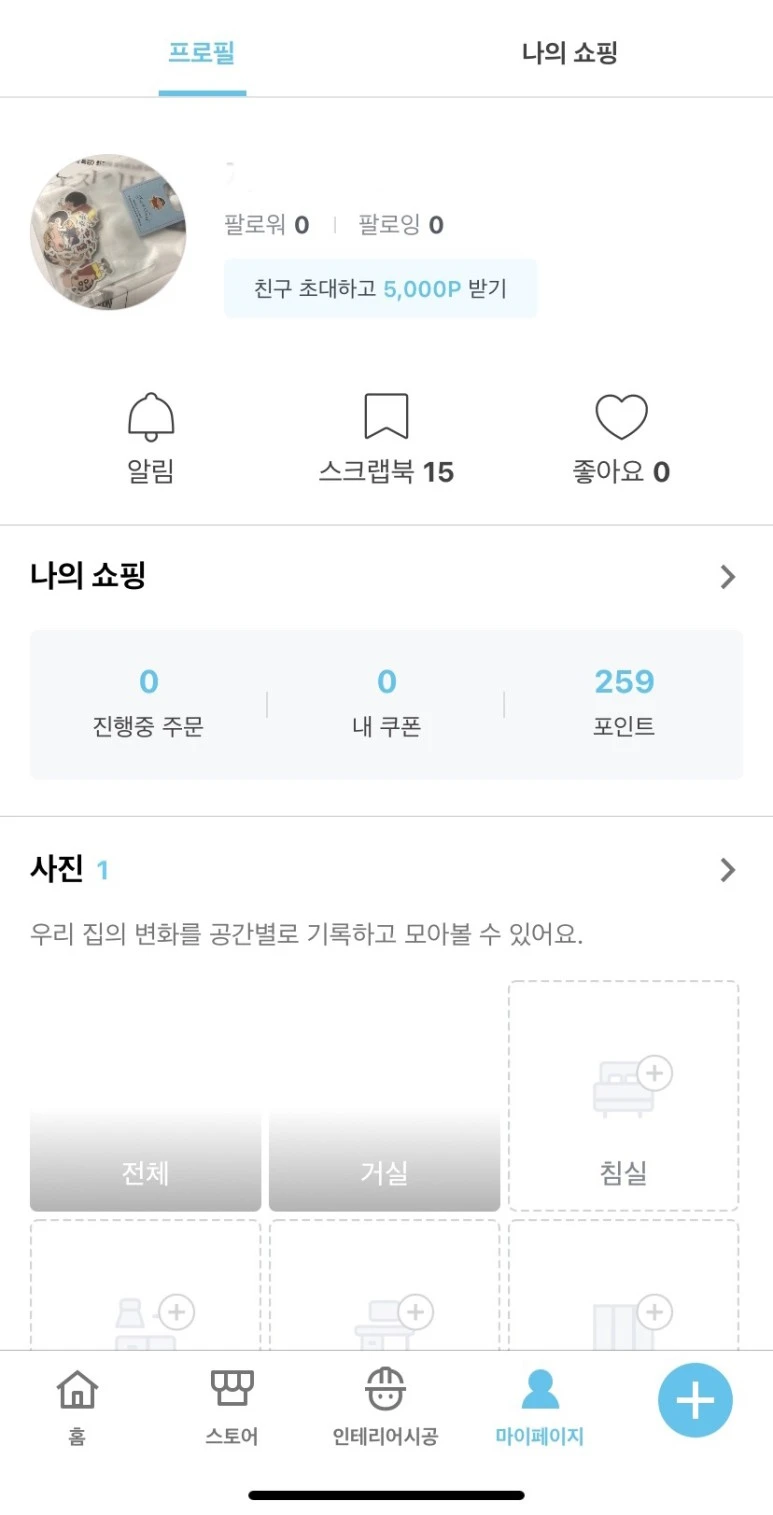Tap the blue plus floating button

[x=695, y=1400]
